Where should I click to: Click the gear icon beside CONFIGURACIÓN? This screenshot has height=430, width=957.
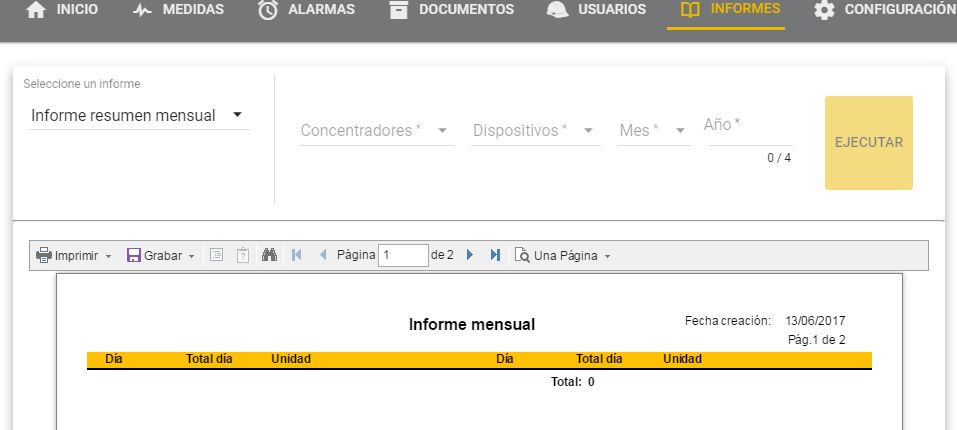pyautogui.click(x=824, y=10)
